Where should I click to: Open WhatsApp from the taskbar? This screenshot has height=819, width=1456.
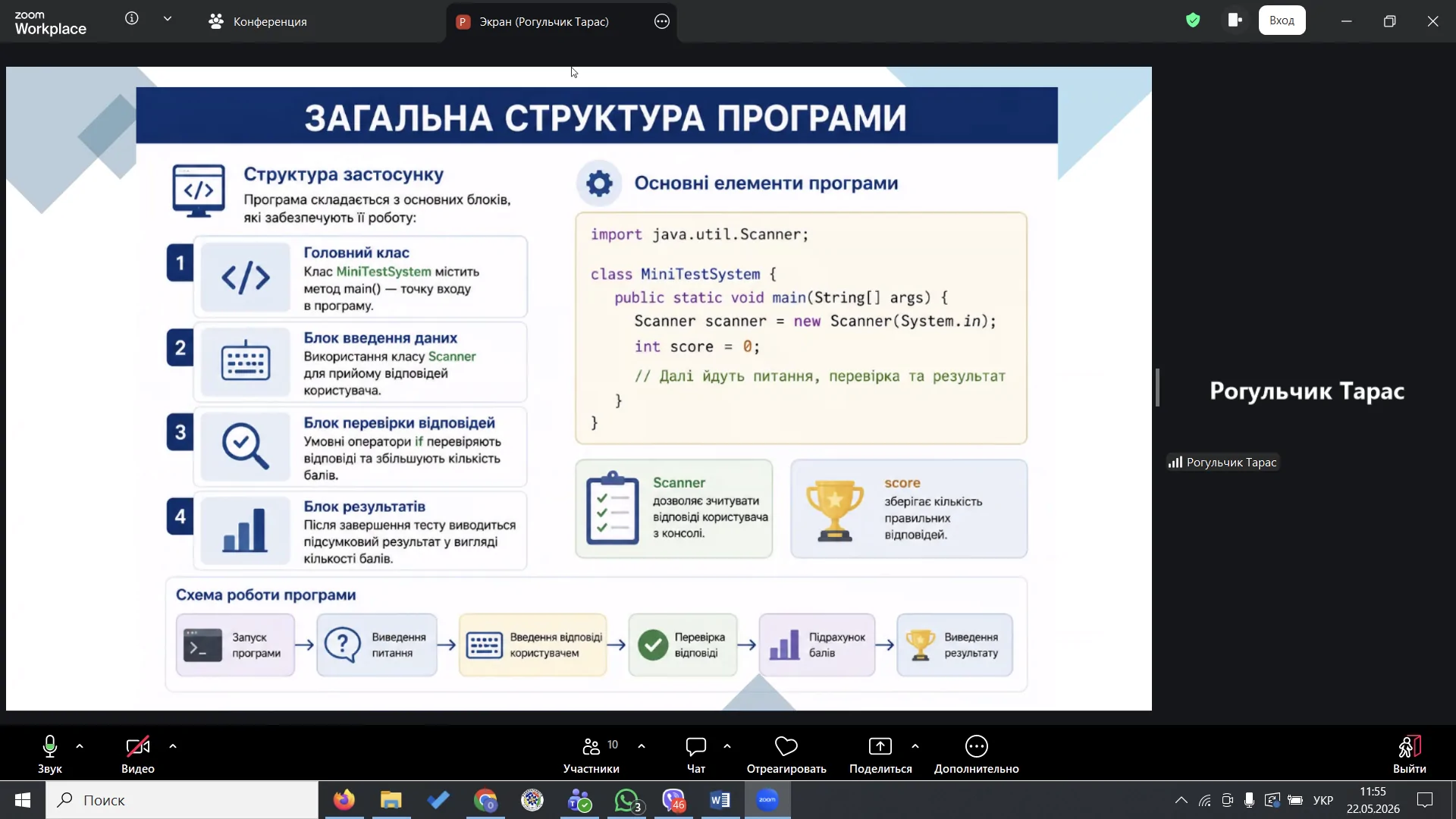[627, 800]
